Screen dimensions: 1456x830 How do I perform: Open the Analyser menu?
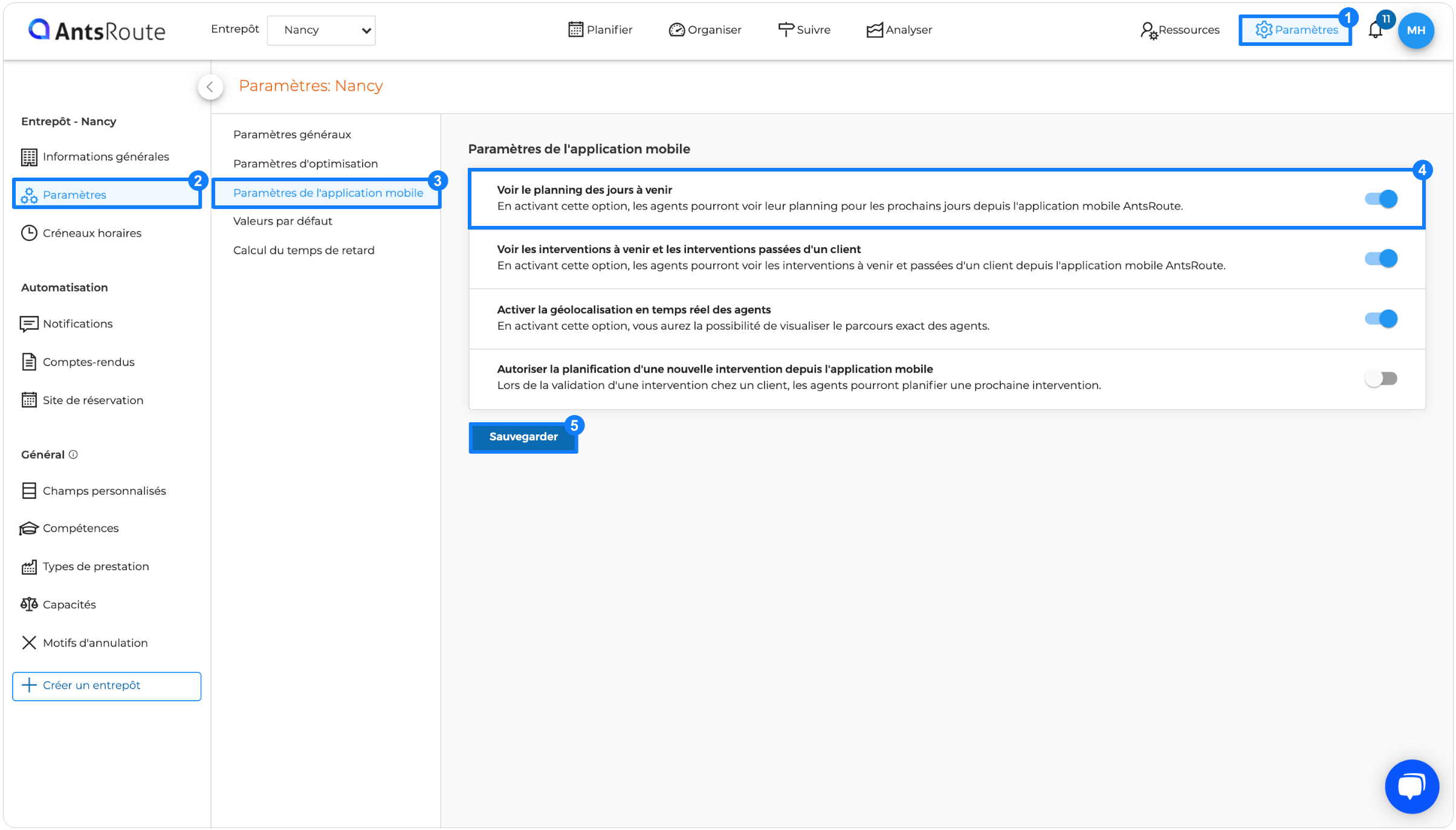point(899,30)
